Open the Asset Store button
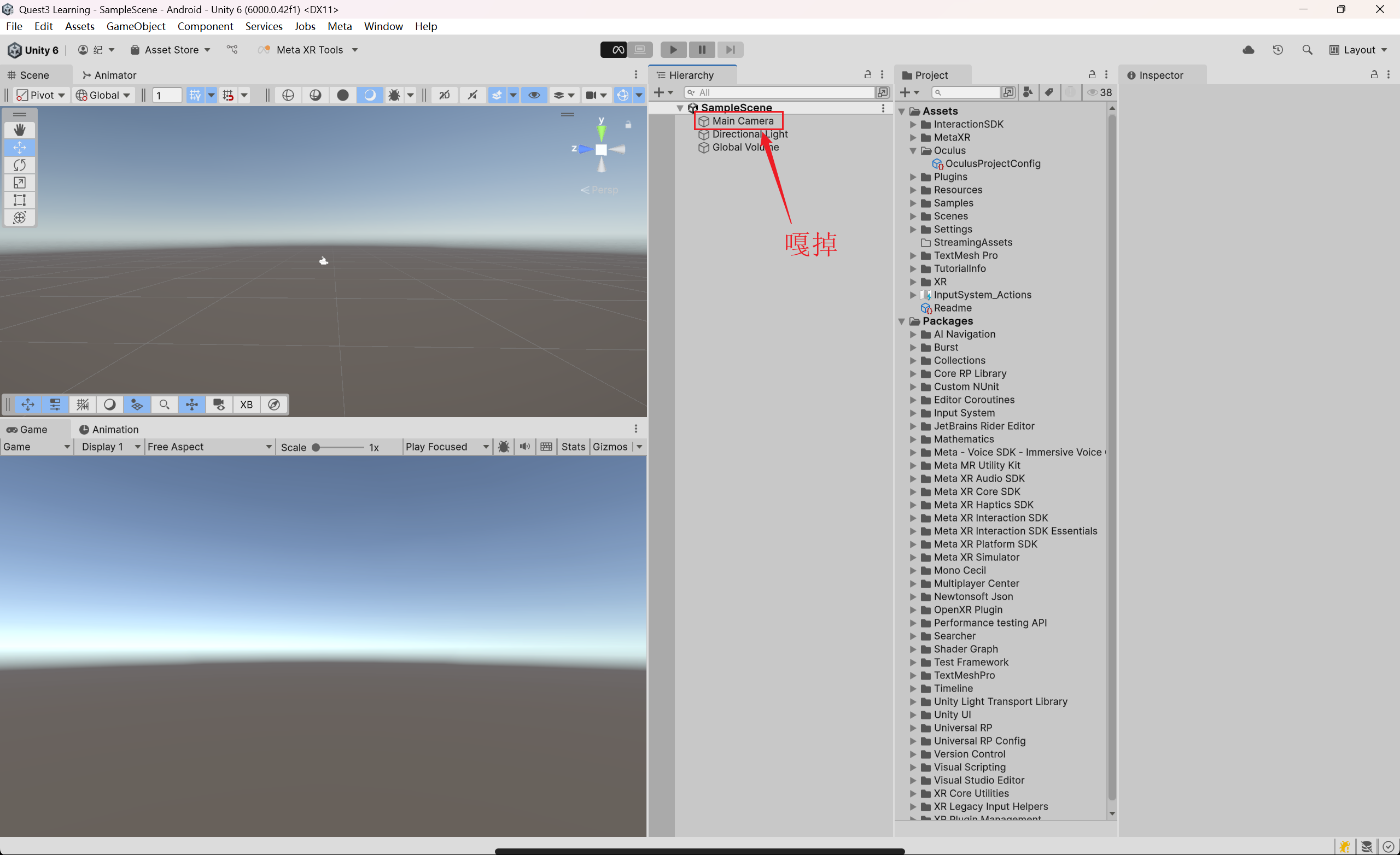Screen dimensions: 1400x855 tap(171, 50)
